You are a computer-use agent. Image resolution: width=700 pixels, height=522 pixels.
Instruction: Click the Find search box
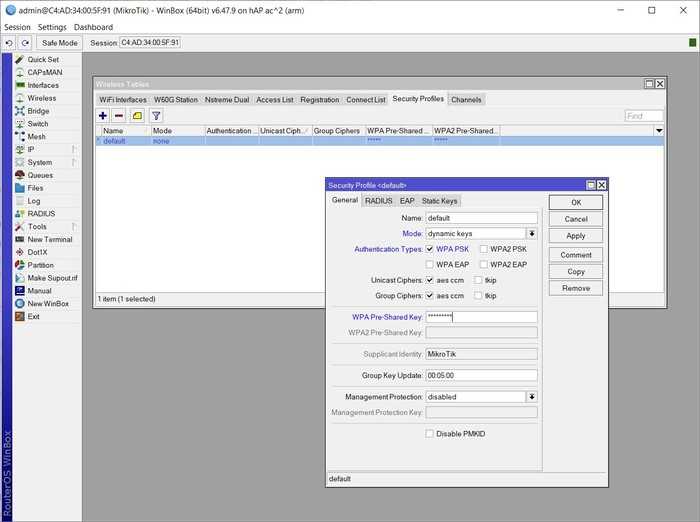[x=644, y=116]
